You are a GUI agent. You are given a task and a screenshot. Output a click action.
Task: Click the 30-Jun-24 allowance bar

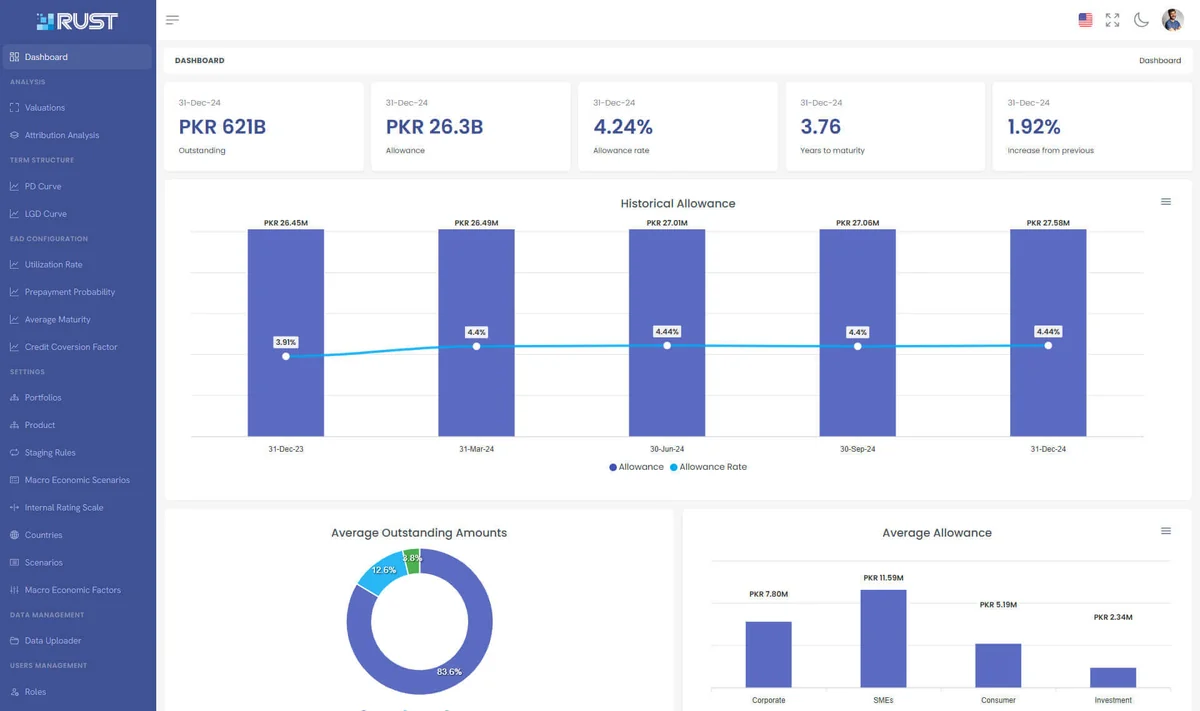click(x=667, y=333)
